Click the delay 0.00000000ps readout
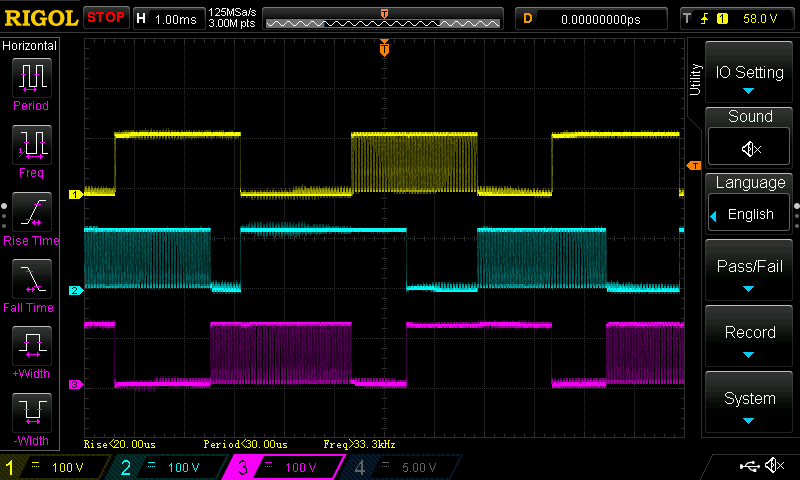Screen dimensions: 800x480 click(601, 19)
